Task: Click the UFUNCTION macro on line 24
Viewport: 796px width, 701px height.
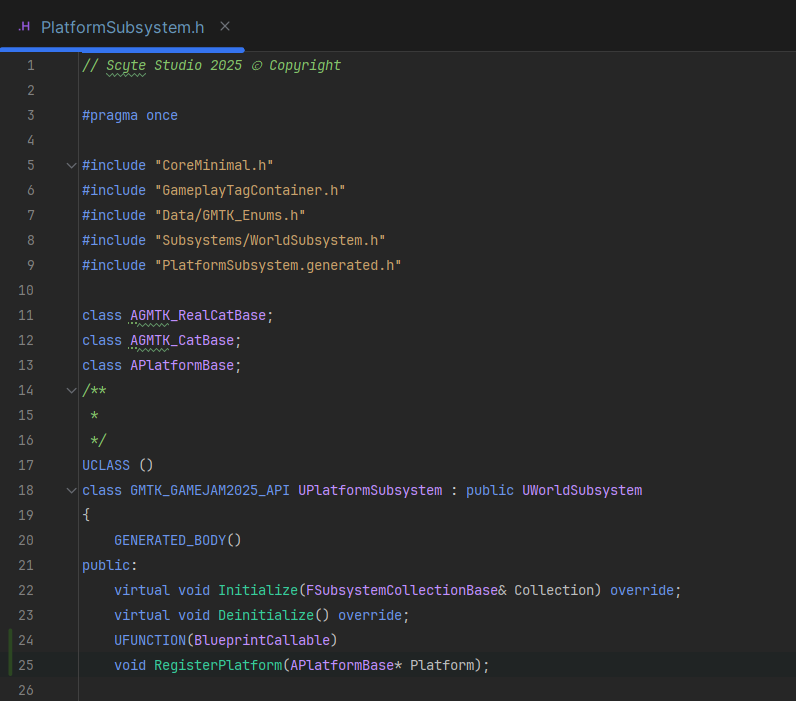Action: [x=150, y=641]
